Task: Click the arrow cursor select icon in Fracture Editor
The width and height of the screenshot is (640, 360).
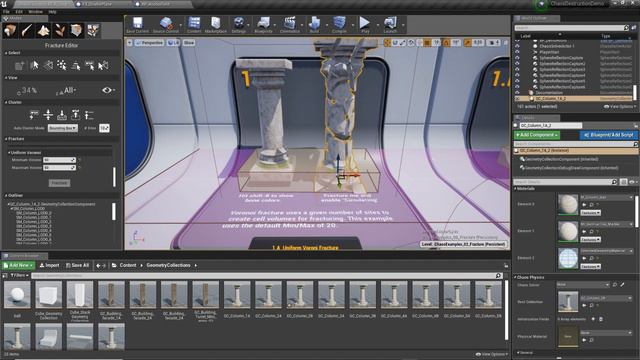Action: pos(34,65)
